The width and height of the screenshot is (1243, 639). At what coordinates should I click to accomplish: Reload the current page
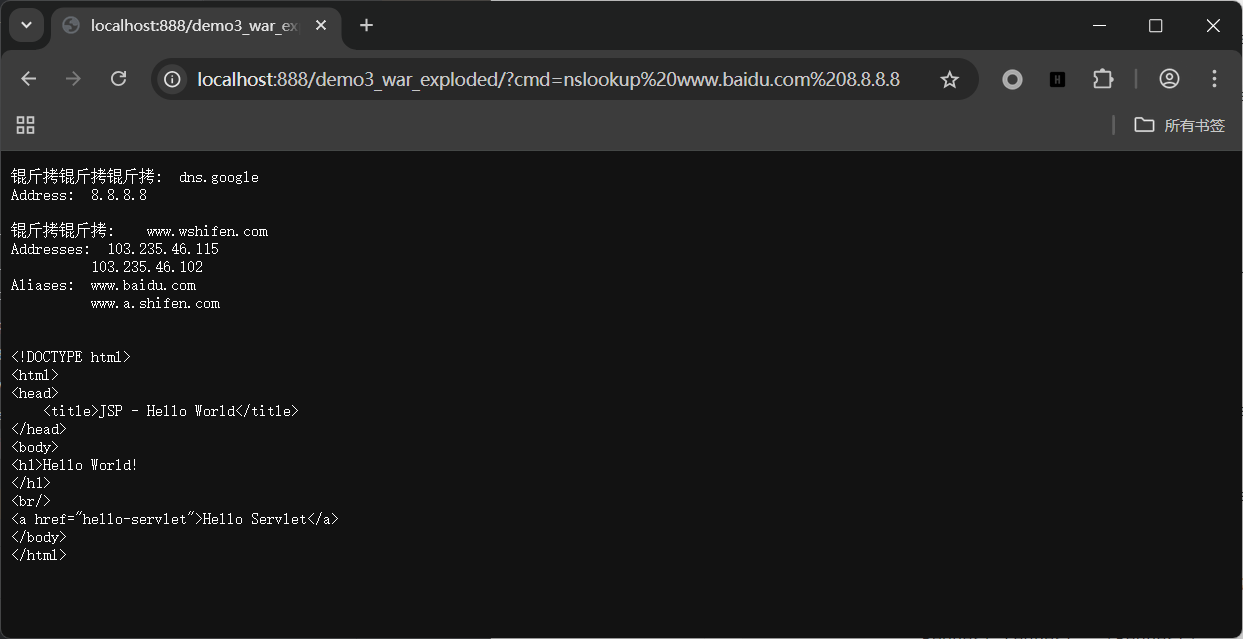pos(118,78)
